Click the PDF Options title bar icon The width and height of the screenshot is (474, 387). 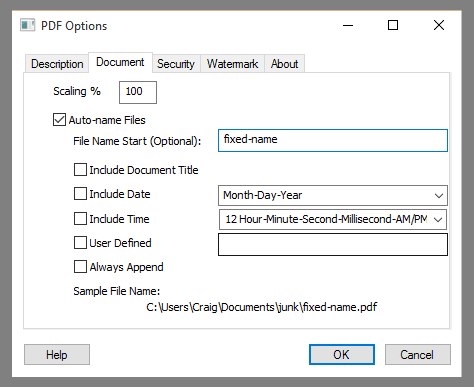[x=27, y=25]
